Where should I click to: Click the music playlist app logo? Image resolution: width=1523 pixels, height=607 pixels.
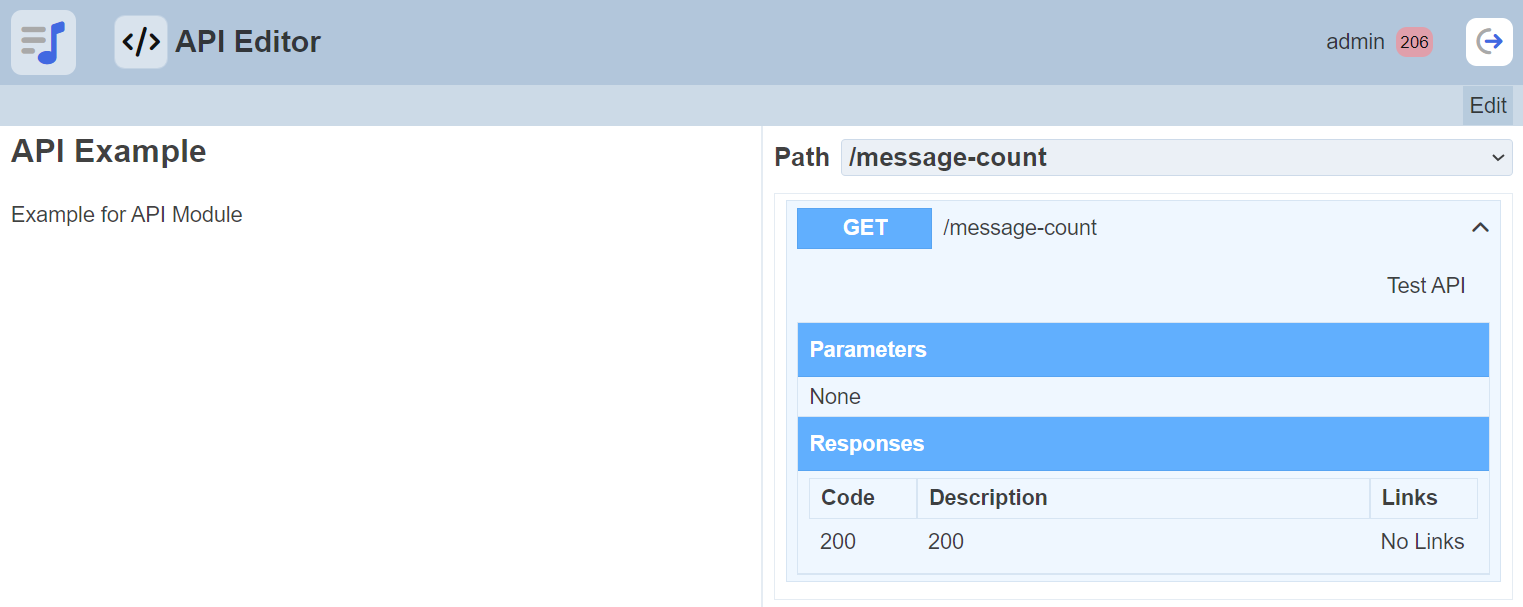coord(43,42)
